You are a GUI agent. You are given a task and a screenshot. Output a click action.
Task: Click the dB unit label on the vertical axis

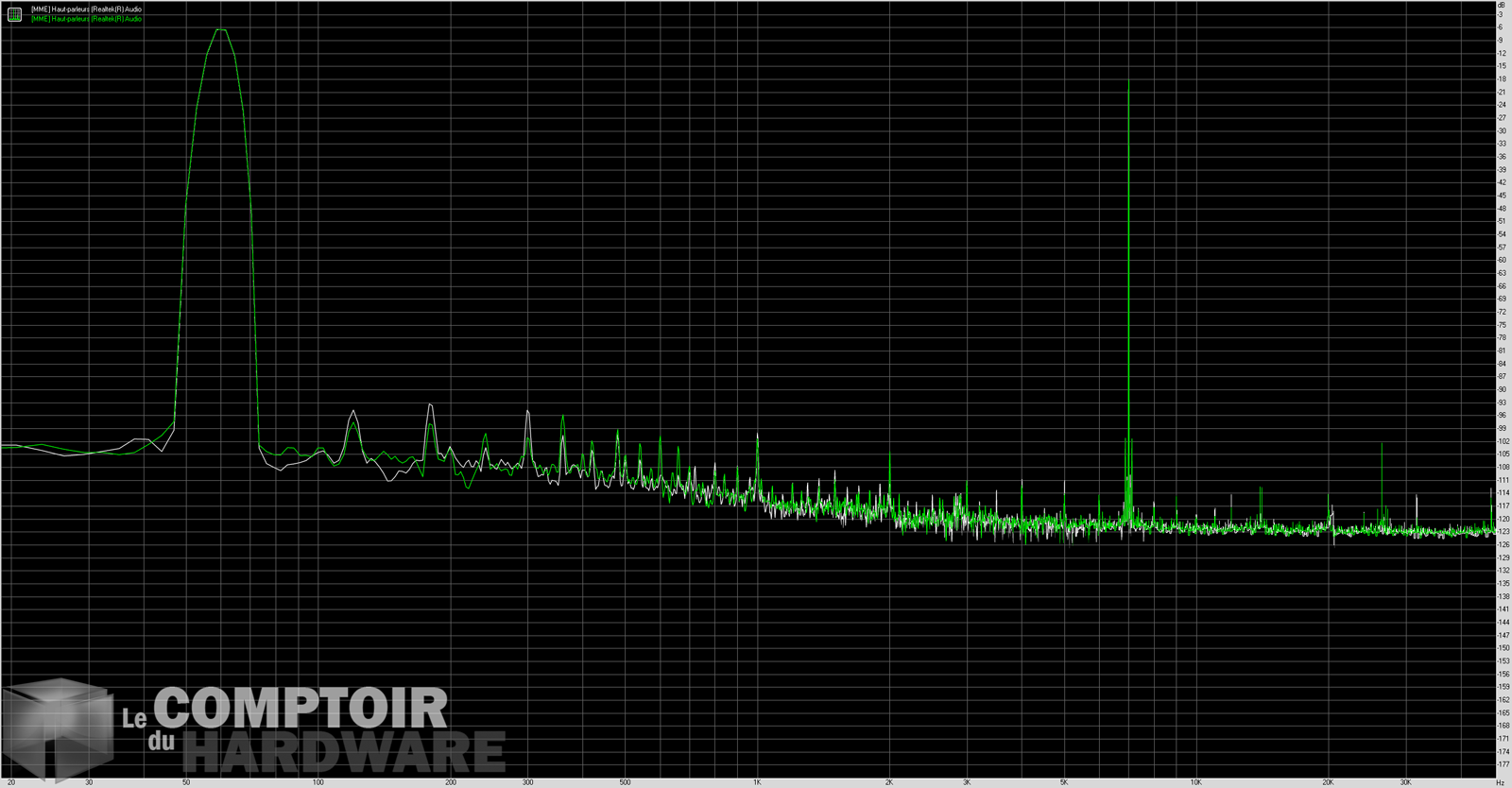[x=1501, y=5]
